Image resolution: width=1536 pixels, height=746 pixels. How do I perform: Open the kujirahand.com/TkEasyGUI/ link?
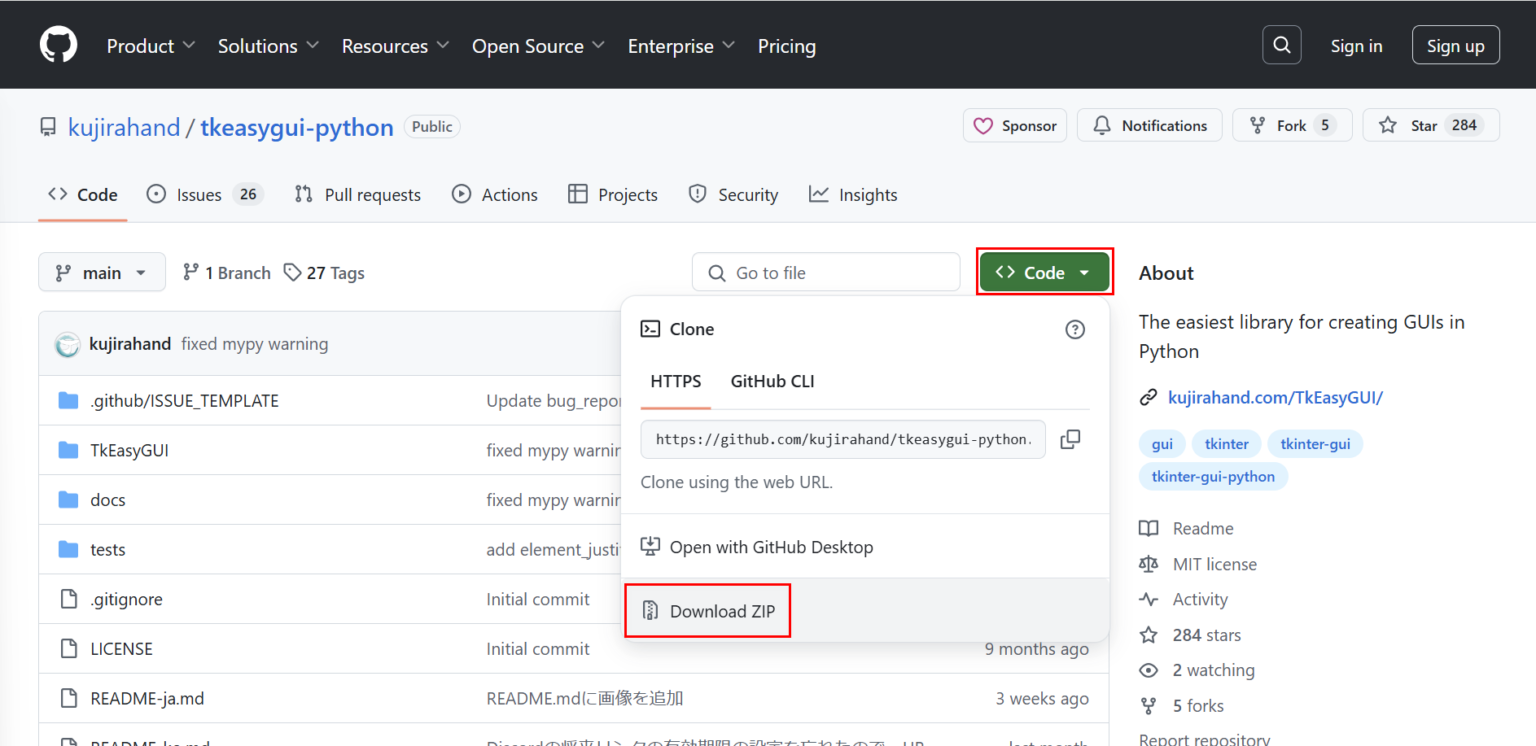(1275, 397)
